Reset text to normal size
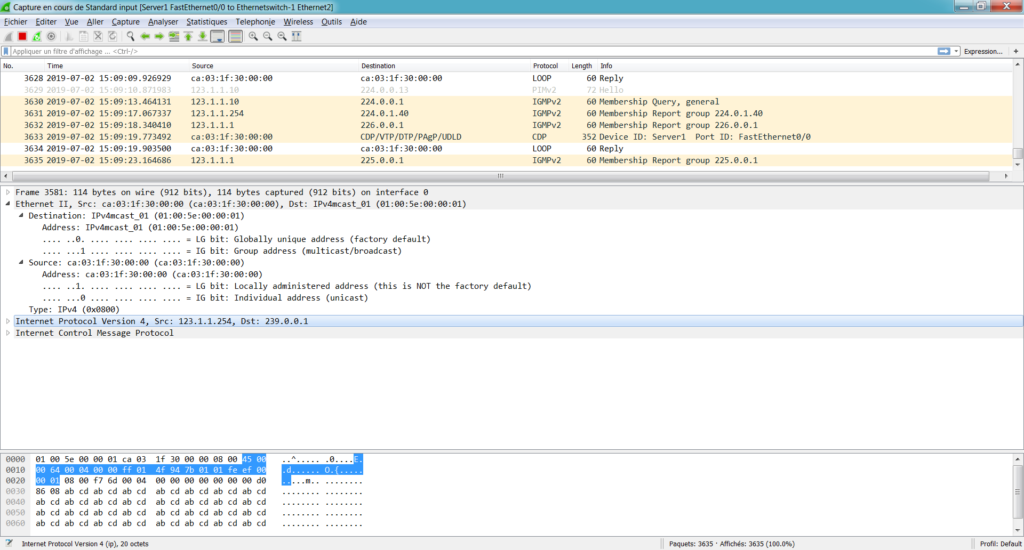Screen dimensions: 1024x550 [282, 37]
